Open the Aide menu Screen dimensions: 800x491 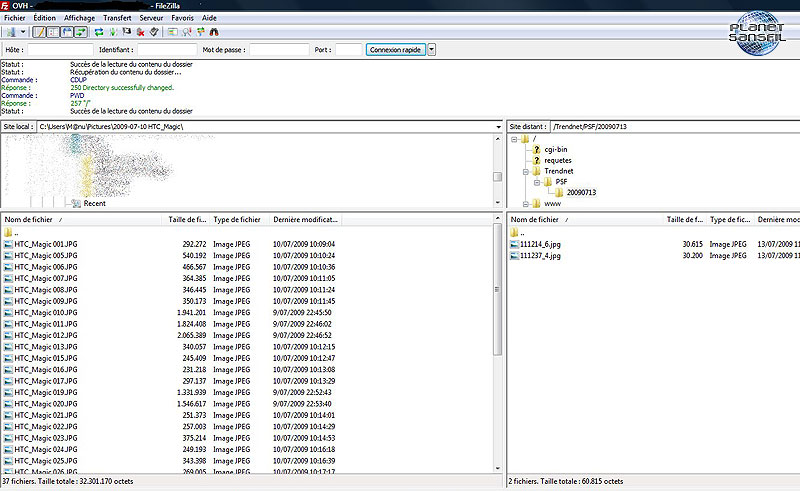click(209, 18)
